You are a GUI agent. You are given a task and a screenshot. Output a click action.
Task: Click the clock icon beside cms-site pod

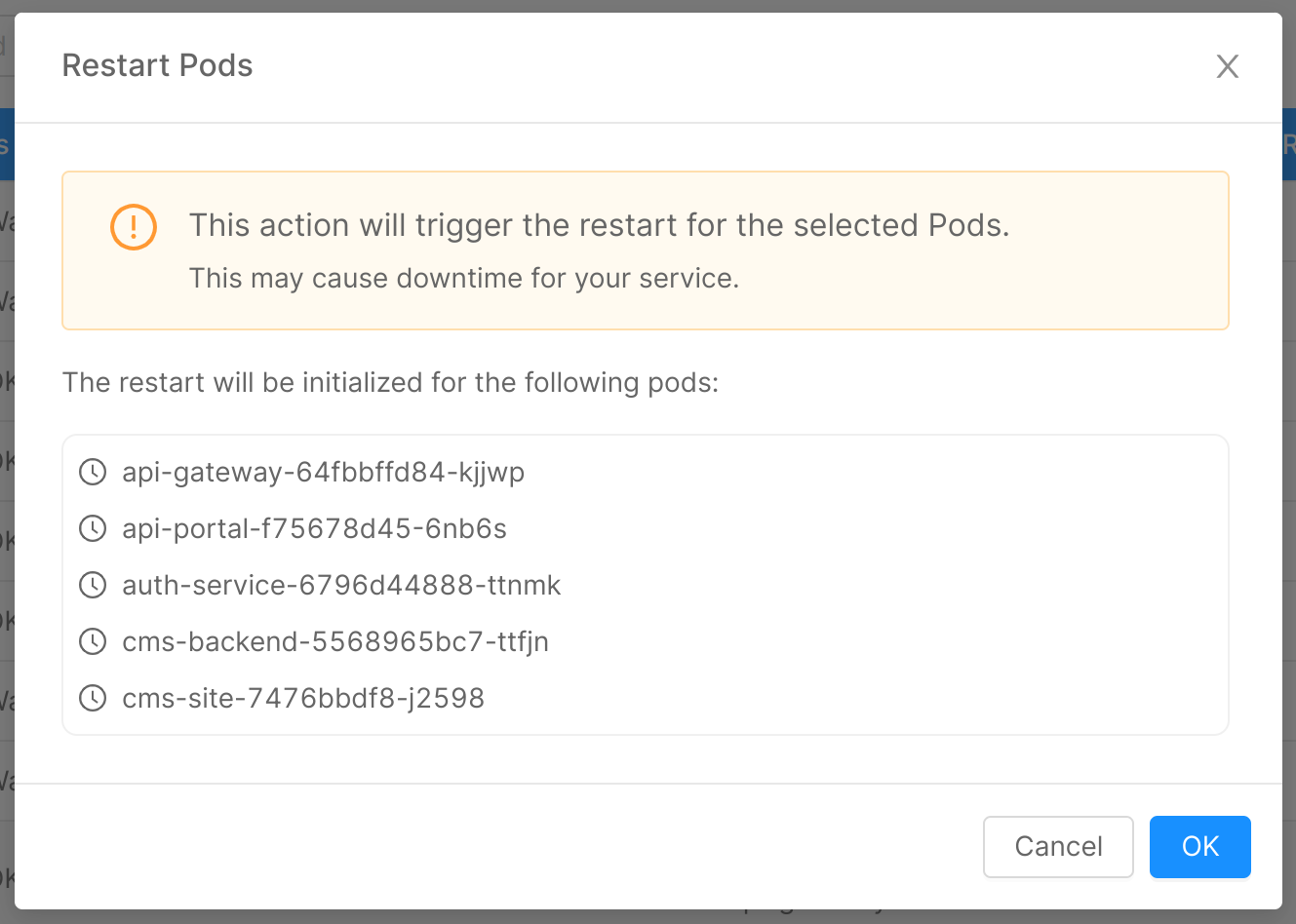[93, 699]
